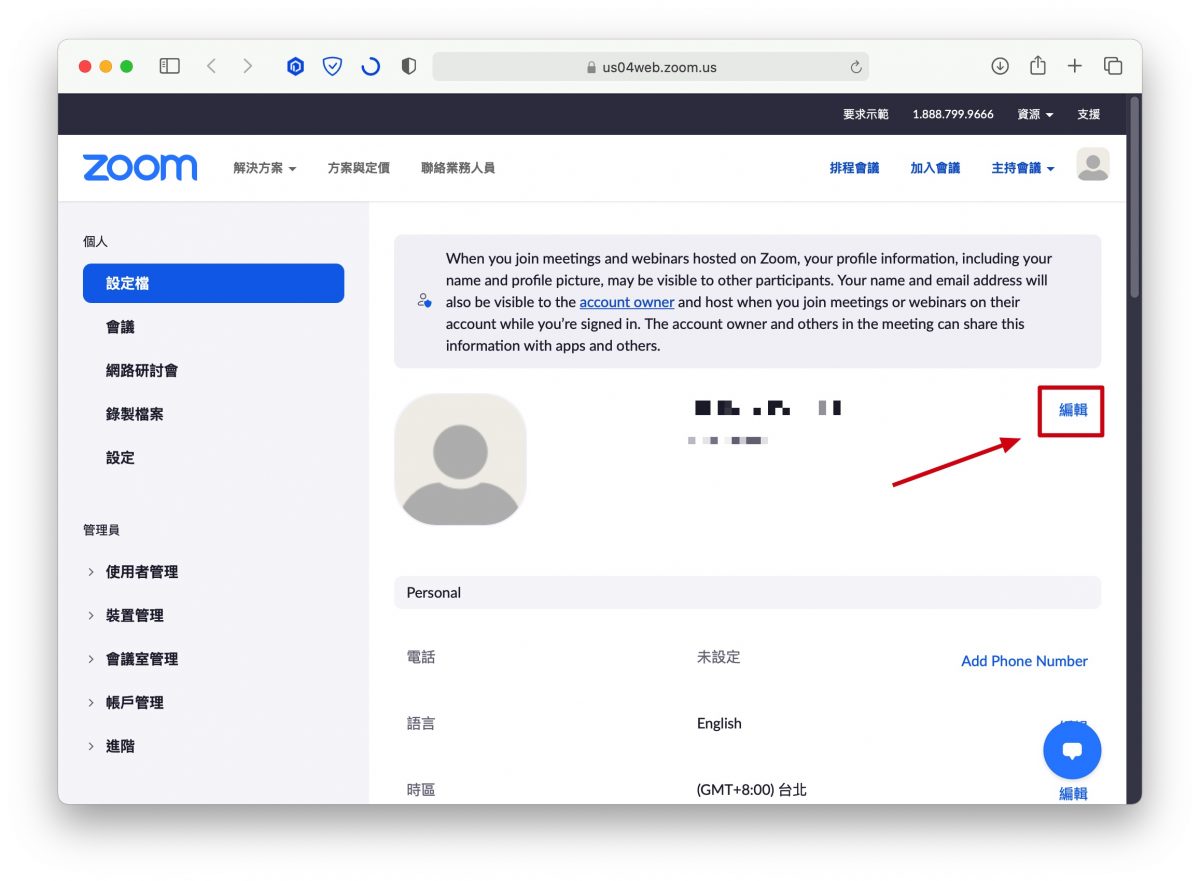Click Add Phone Number link
Viewport: 1200px width, 881px height.
tap(1024, 661)
